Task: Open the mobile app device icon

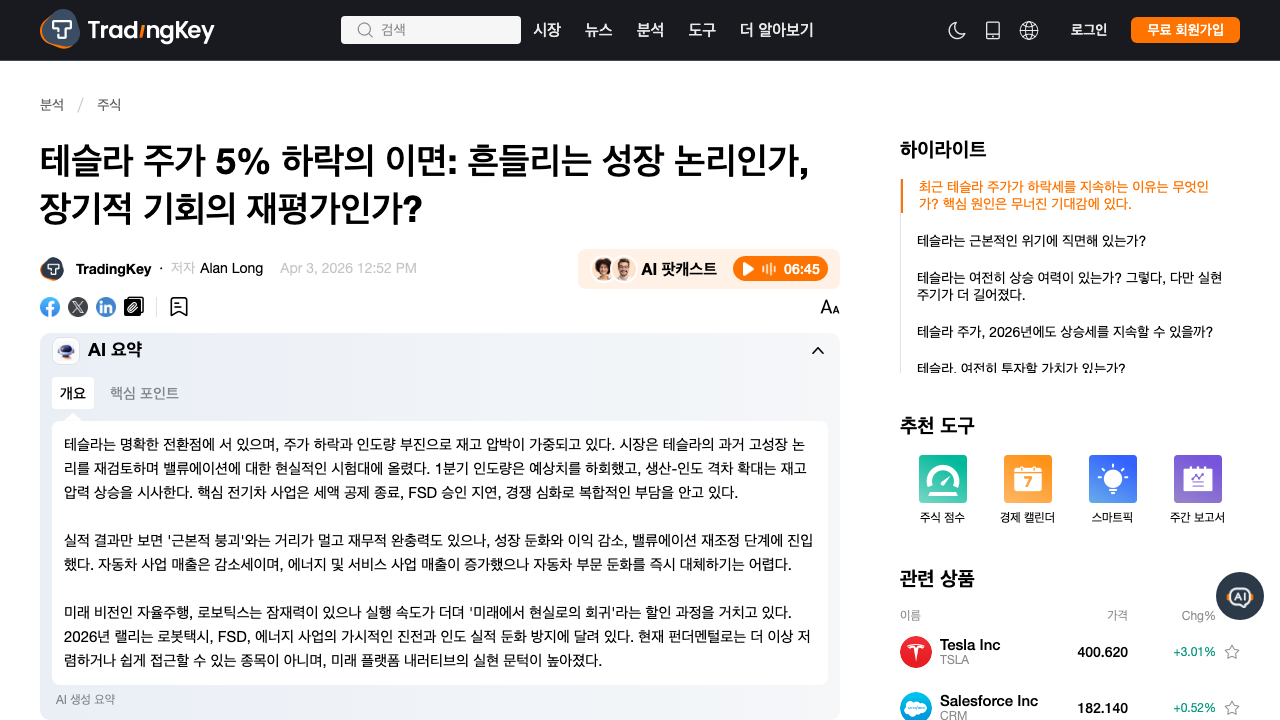Action: click(x=993, y=30)
